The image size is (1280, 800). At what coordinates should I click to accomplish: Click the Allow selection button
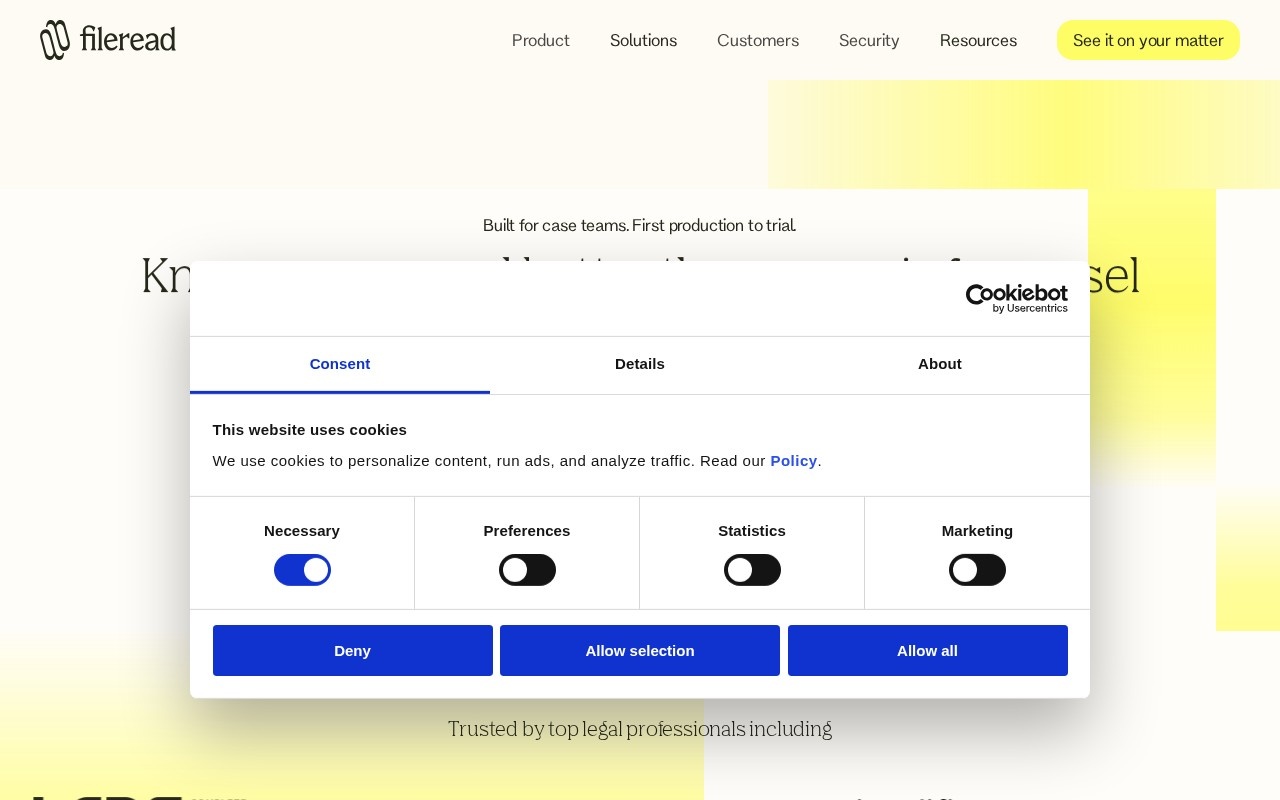pos(640,650)
